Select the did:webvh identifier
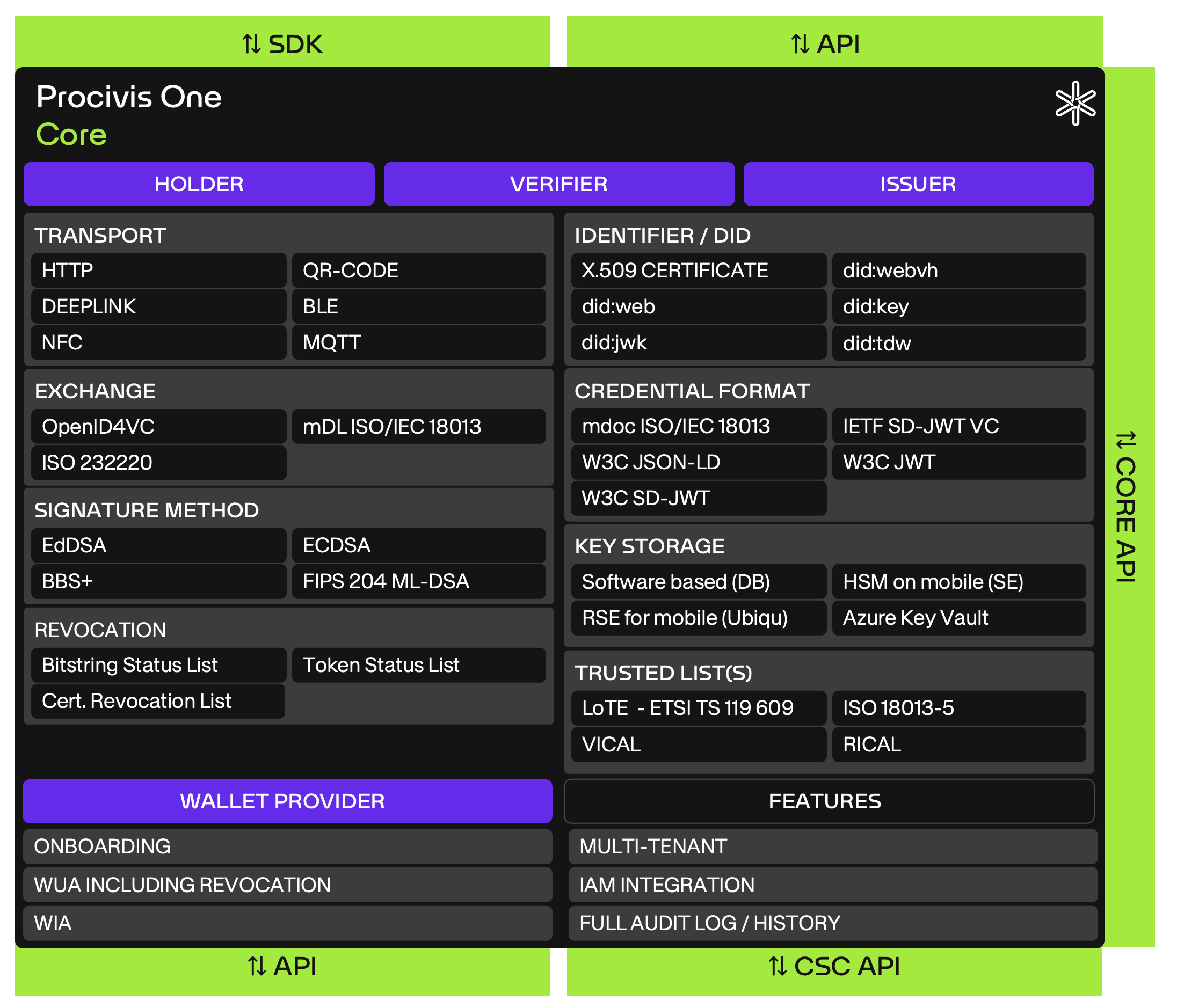The width and height of the screenshot is (1177, 1008). click(959, 271)
